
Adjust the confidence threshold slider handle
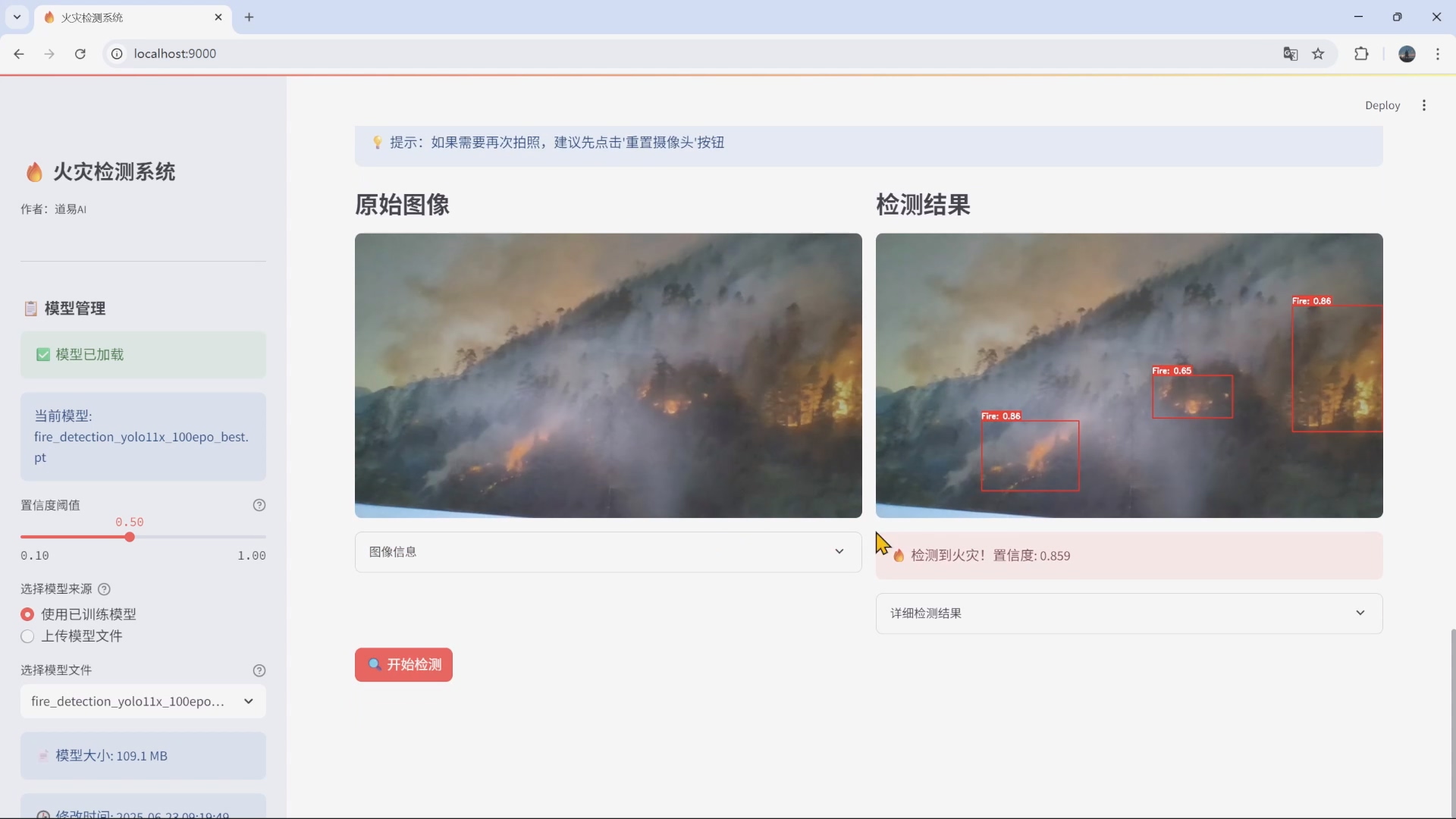pyautogui.click(x=130, y=537)
